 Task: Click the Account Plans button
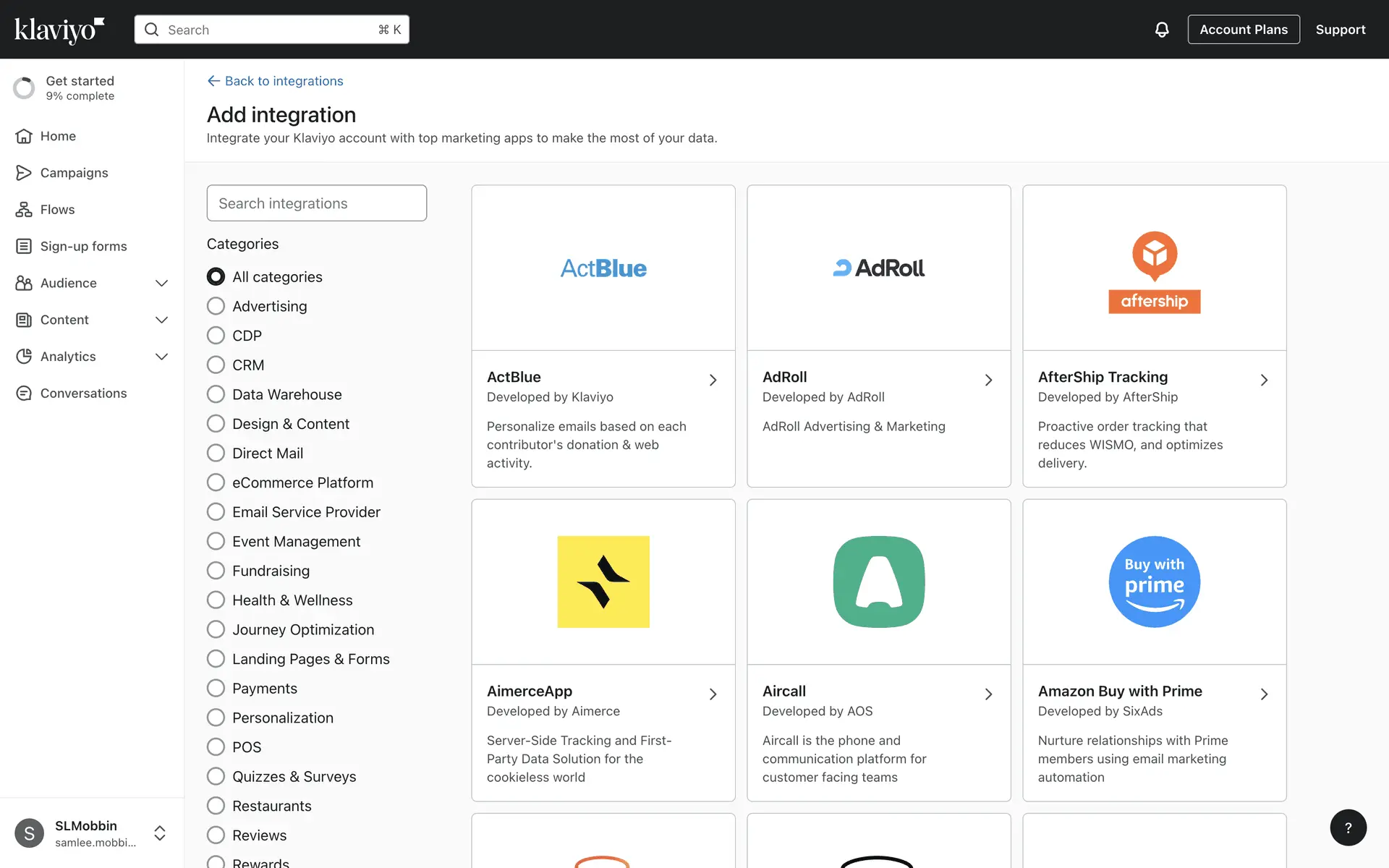(1243, 30)
